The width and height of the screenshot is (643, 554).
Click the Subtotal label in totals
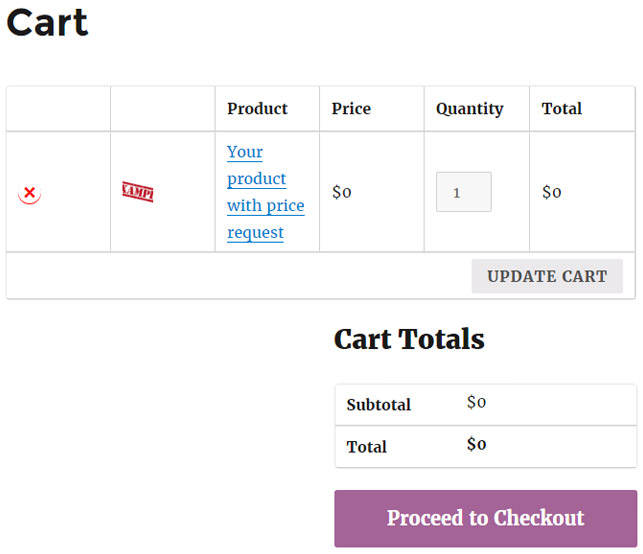pos(379,405)
